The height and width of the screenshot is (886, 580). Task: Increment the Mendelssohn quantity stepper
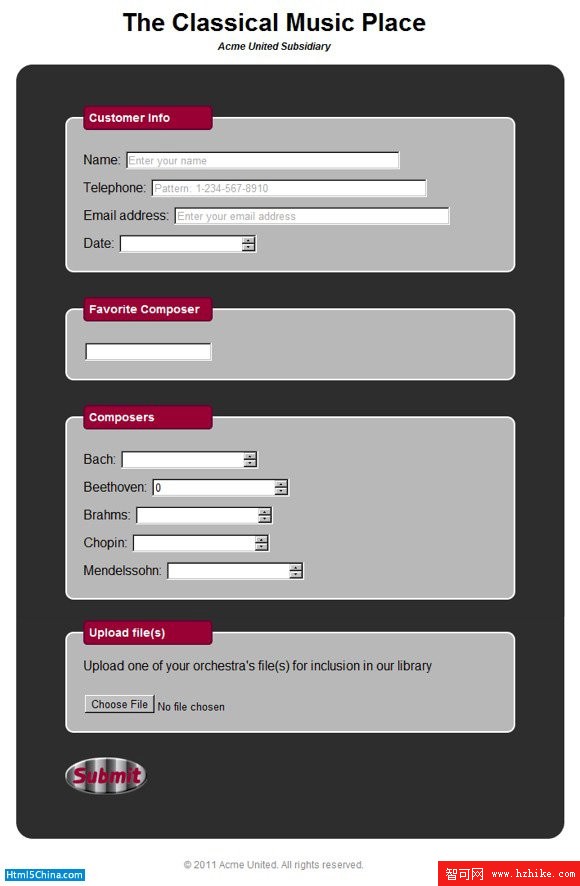click(296, 567)
